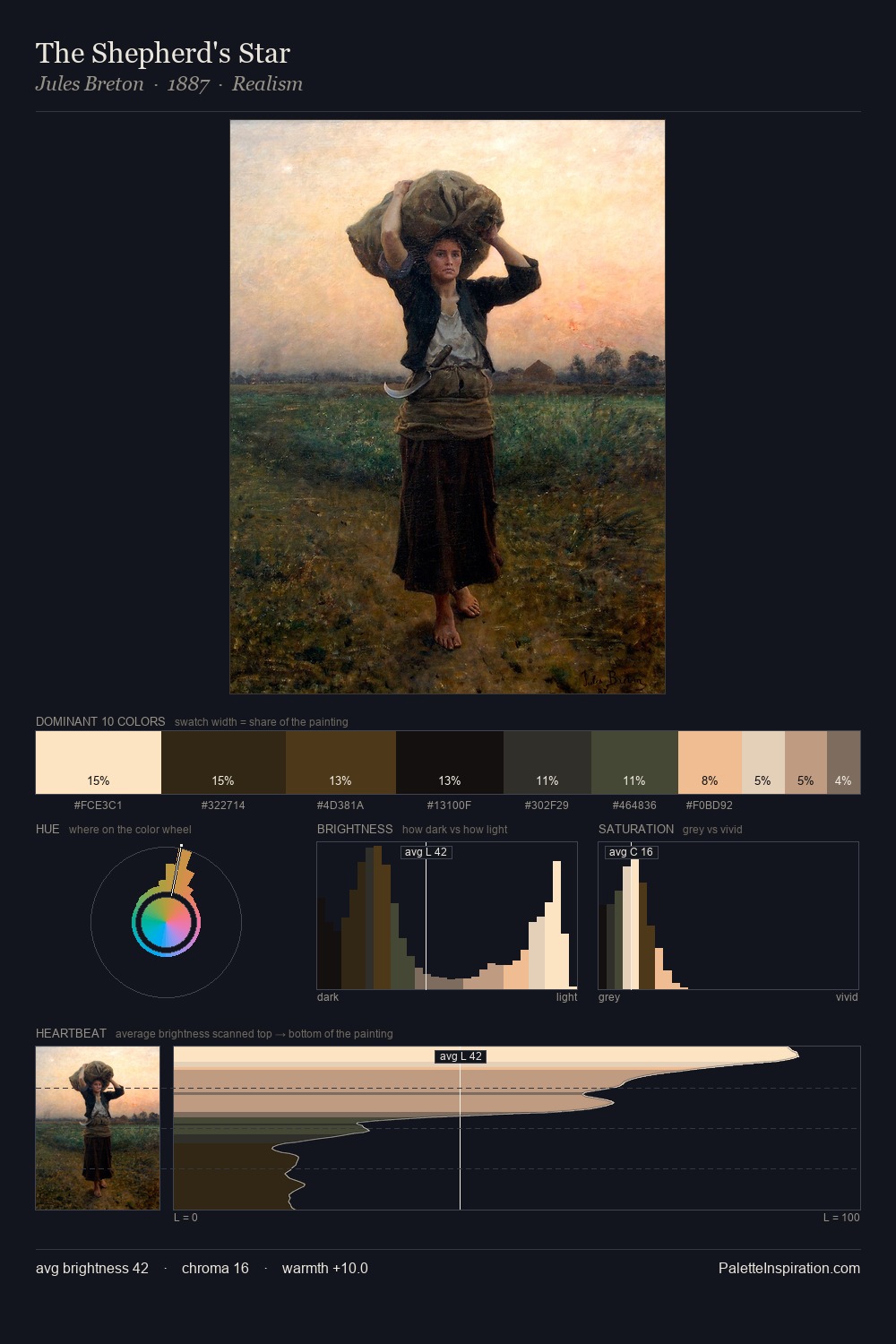
Task: Click the hue color wheel
Action: click(x=166, y=922)
